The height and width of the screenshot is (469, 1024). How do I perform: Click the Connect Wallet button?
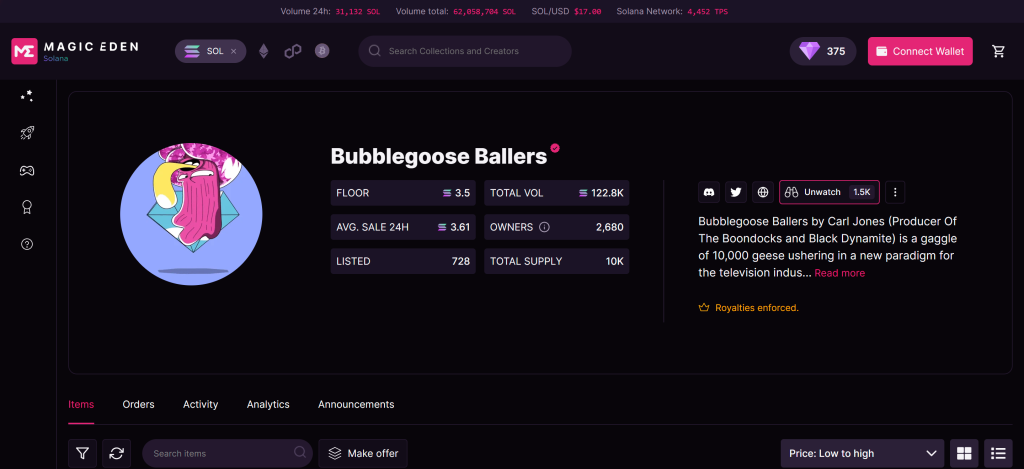click(x=920, y=51)
